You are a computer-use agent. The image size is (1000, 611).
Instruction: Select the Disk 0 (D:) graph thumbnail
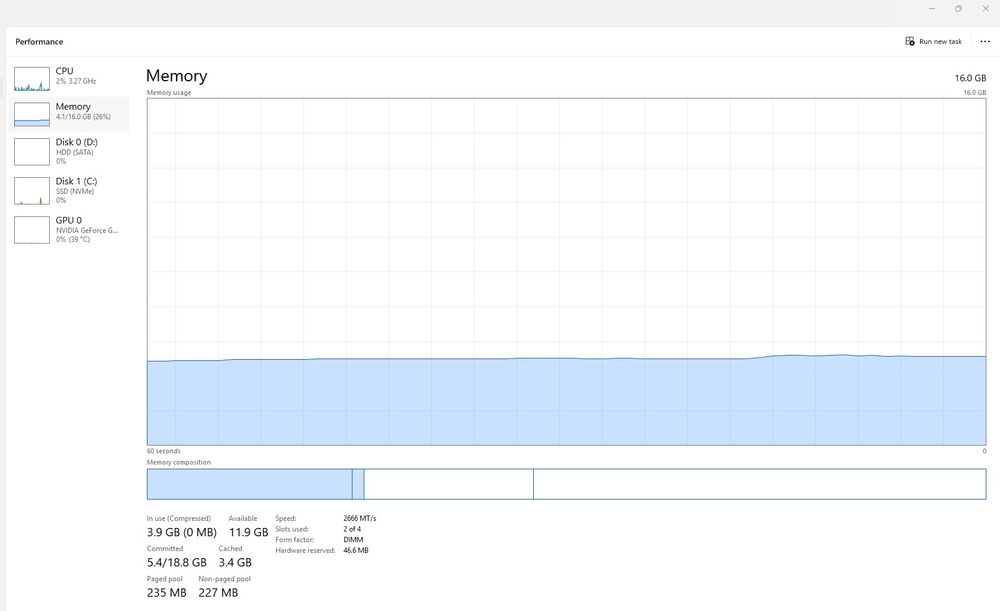[x=32, y=152]
